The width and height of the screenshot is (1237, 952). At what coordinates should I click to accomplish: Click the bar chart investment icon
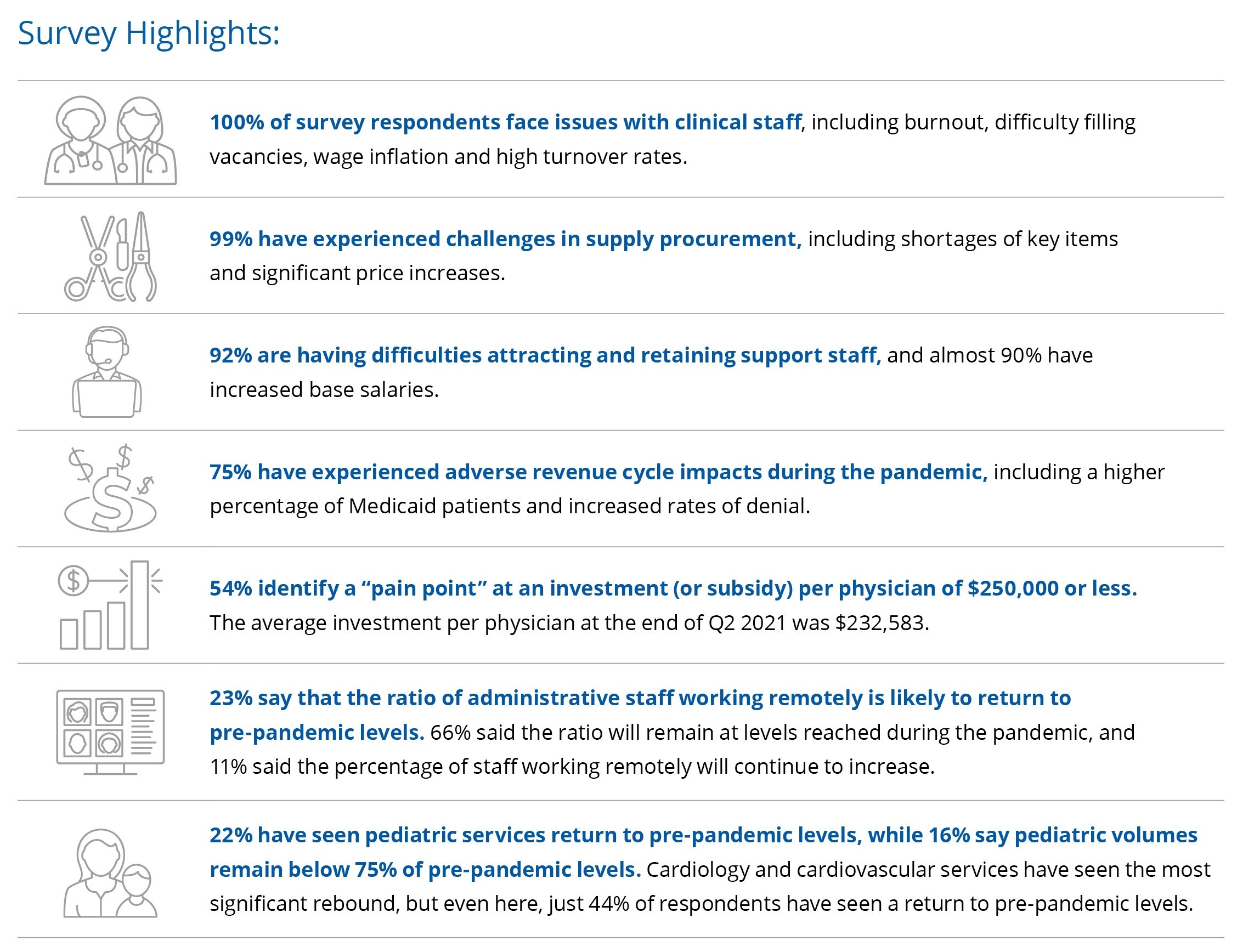110,605
